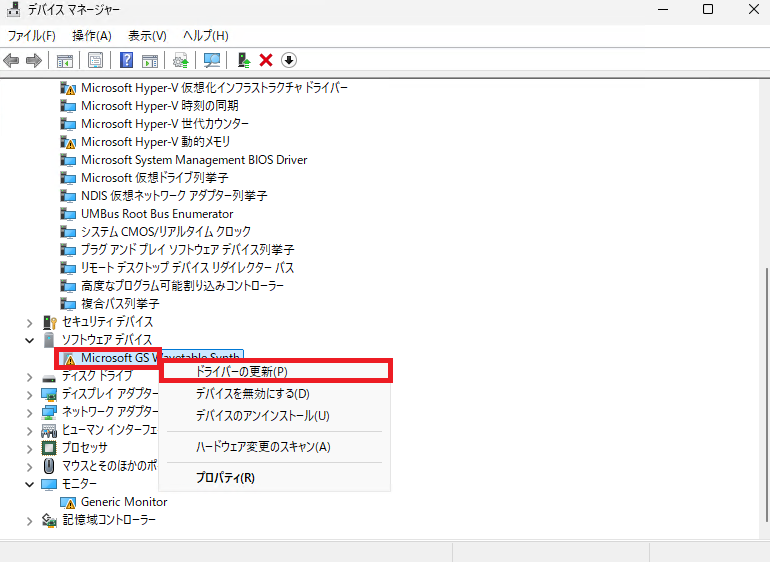Click the red X Uninstall device icon
The width and height of the screenshot is (770, 562).
[x=266, y=60]
